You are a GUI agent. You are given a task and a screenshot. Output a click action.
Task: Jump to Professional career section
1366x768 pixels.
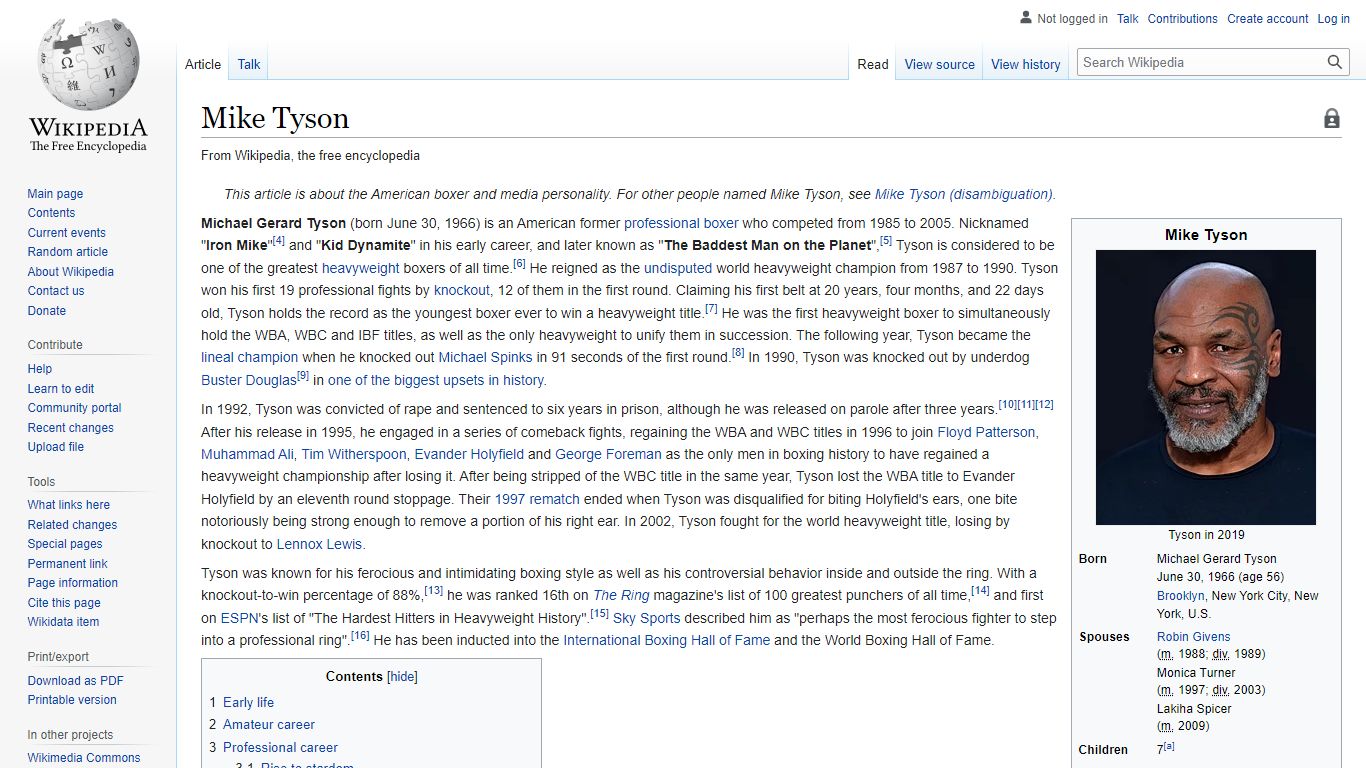(x=280, y=747)
